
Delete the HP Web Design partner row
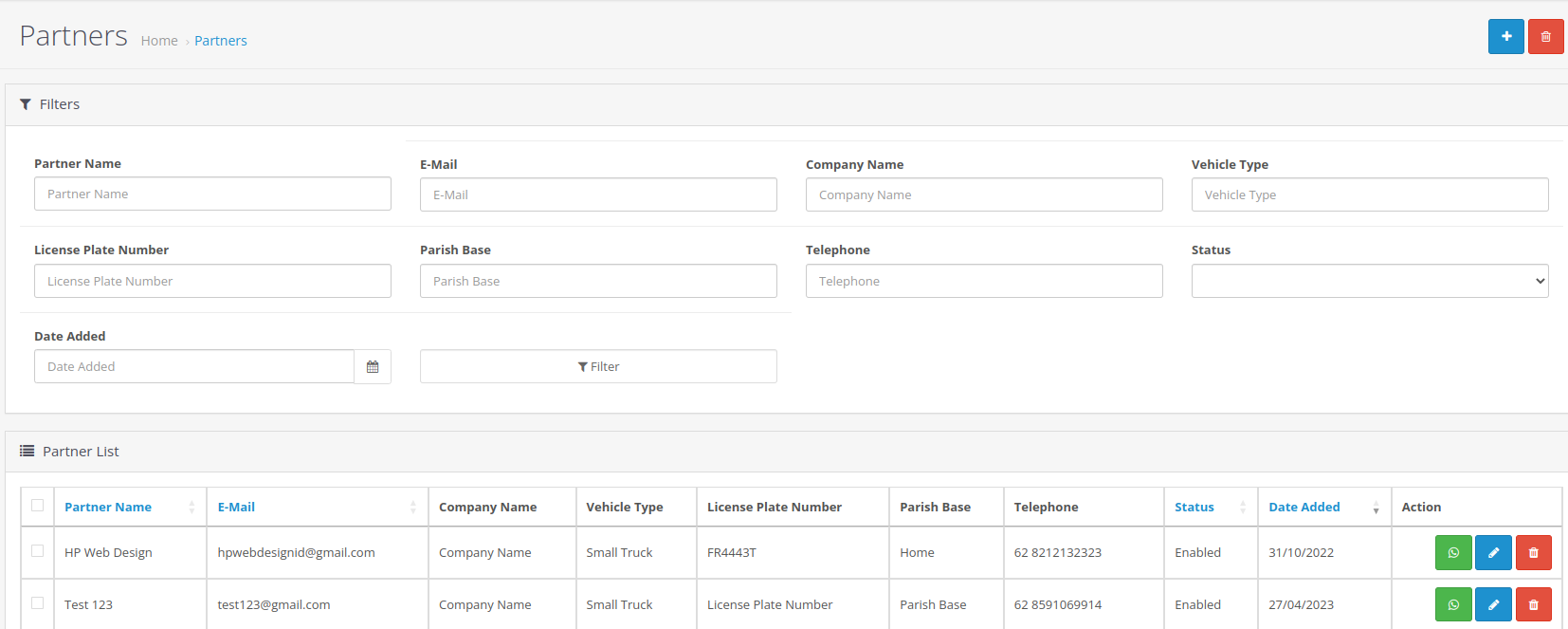(1533, 553)
